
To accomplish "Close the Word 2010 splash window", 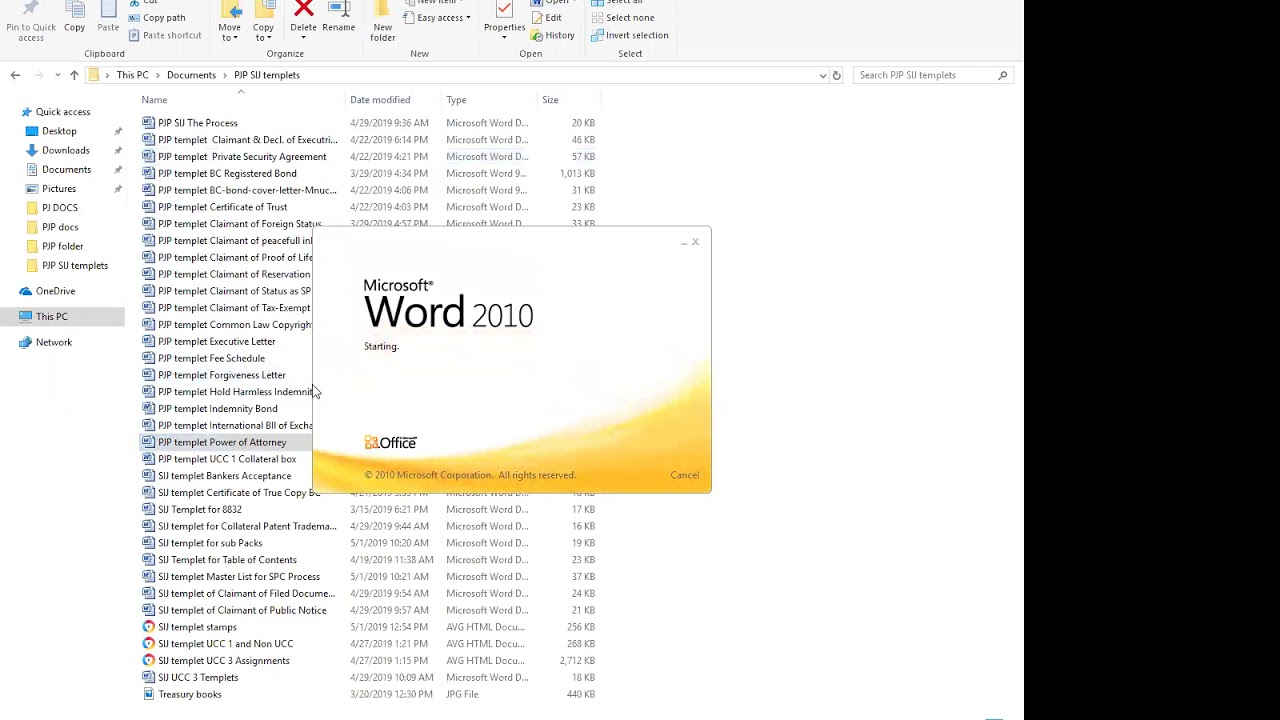I will pos(695,241).
